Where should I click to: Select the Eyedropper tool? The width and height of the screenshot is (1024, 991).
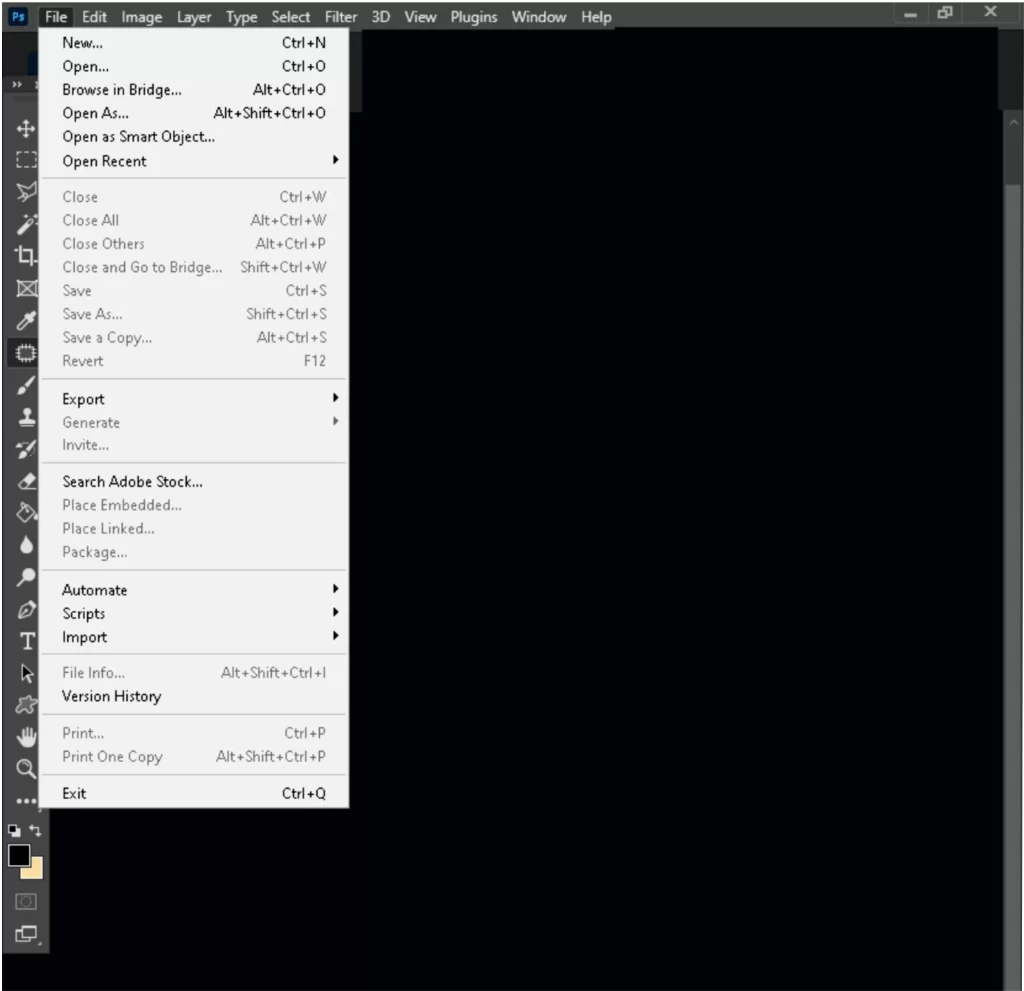tap(25, 320)
